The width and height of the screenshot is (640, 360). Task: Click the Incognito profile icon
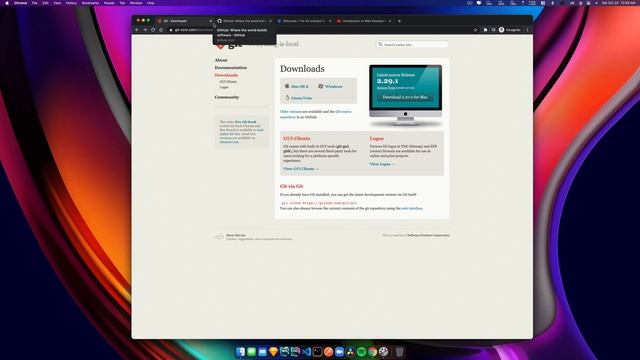point(502,30)
